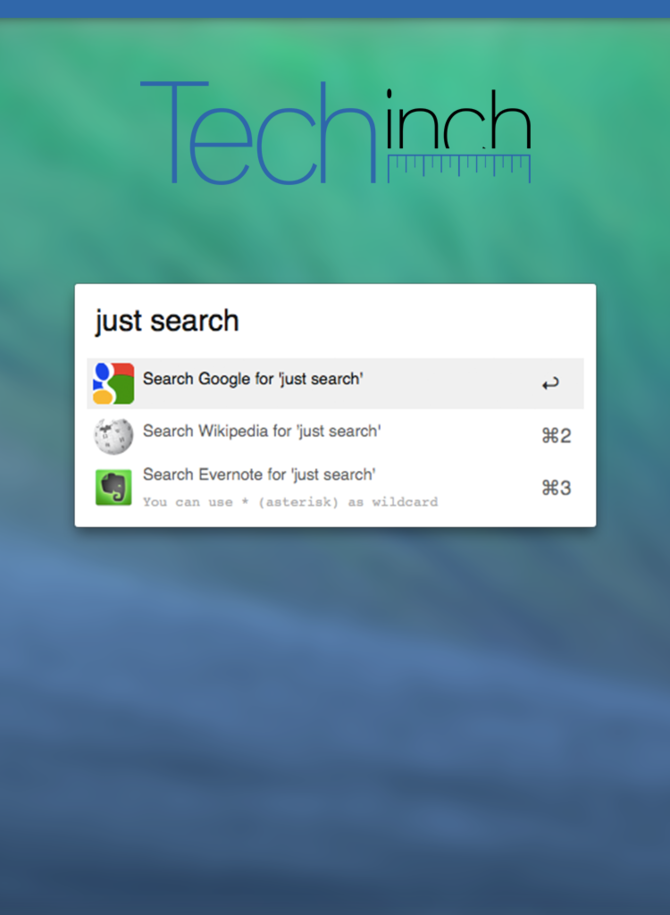This screenshot has height=915, width=670.
Task: Click the Google icon in first result
Action: pyautogui.click(x=113, y=383)
